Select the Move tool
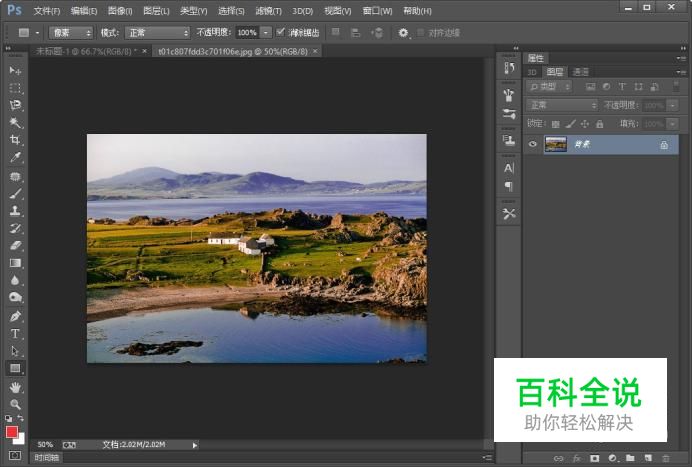 click(15, 71)
